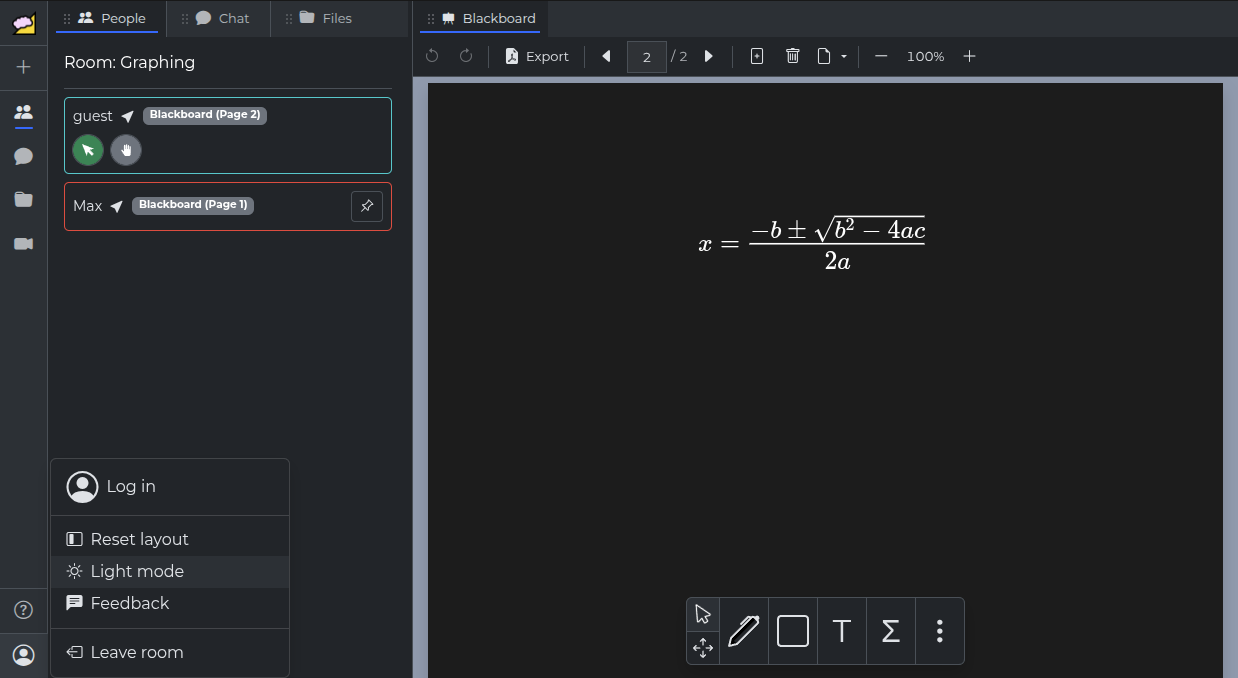Go to the previous blackboard page

[606, 56]
